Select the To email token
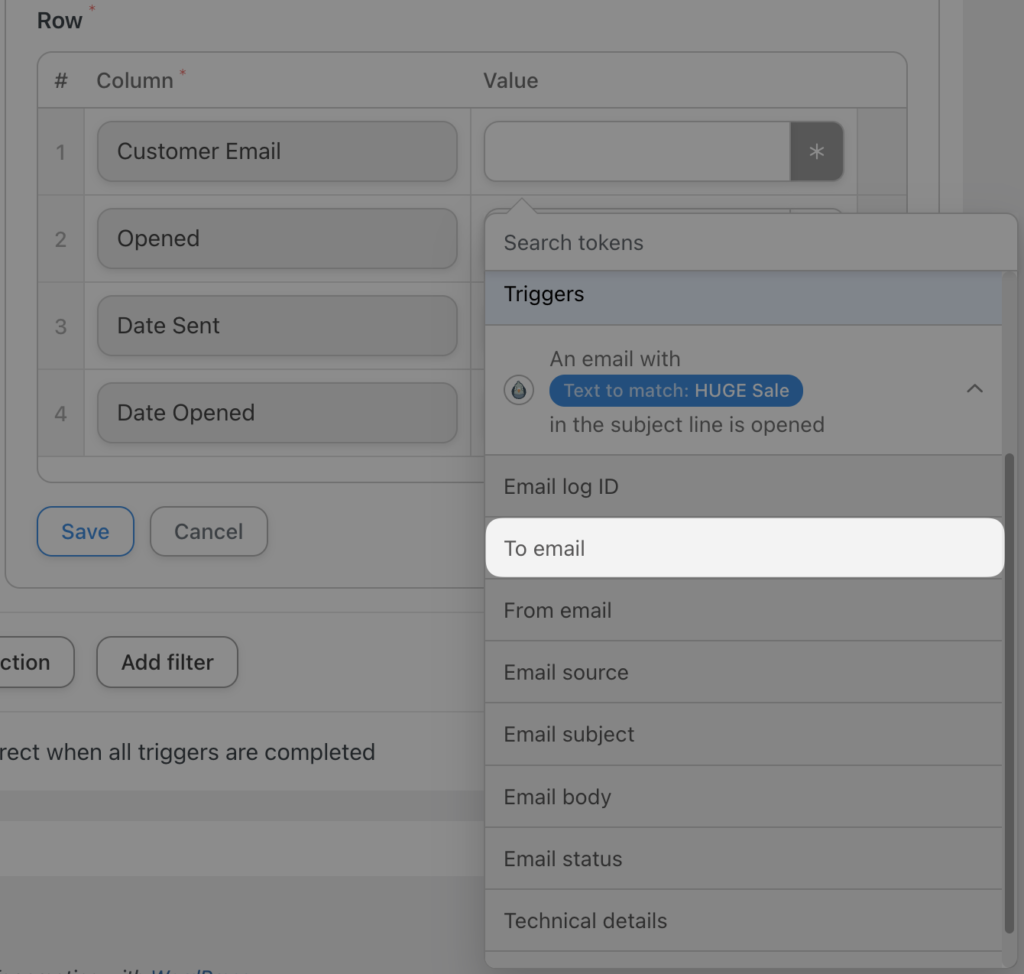The image size is (1024, 974). [744, 548]
